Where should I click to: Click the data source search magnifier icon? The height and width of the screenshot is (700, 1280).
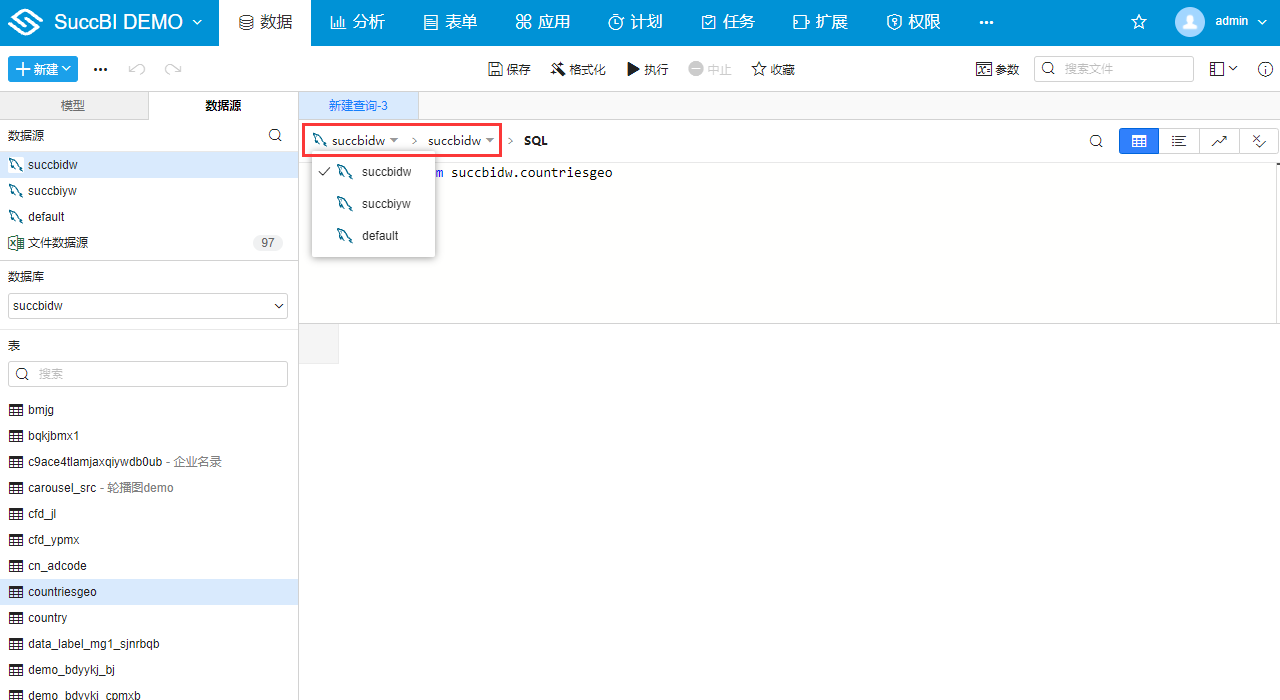tap(275, 135)
